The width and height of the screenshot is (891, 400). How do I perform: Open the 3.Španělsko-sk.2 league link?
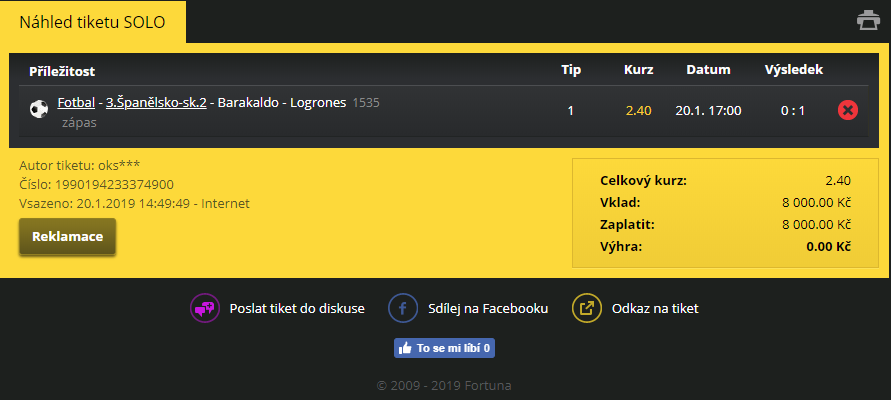click(156, 103)
